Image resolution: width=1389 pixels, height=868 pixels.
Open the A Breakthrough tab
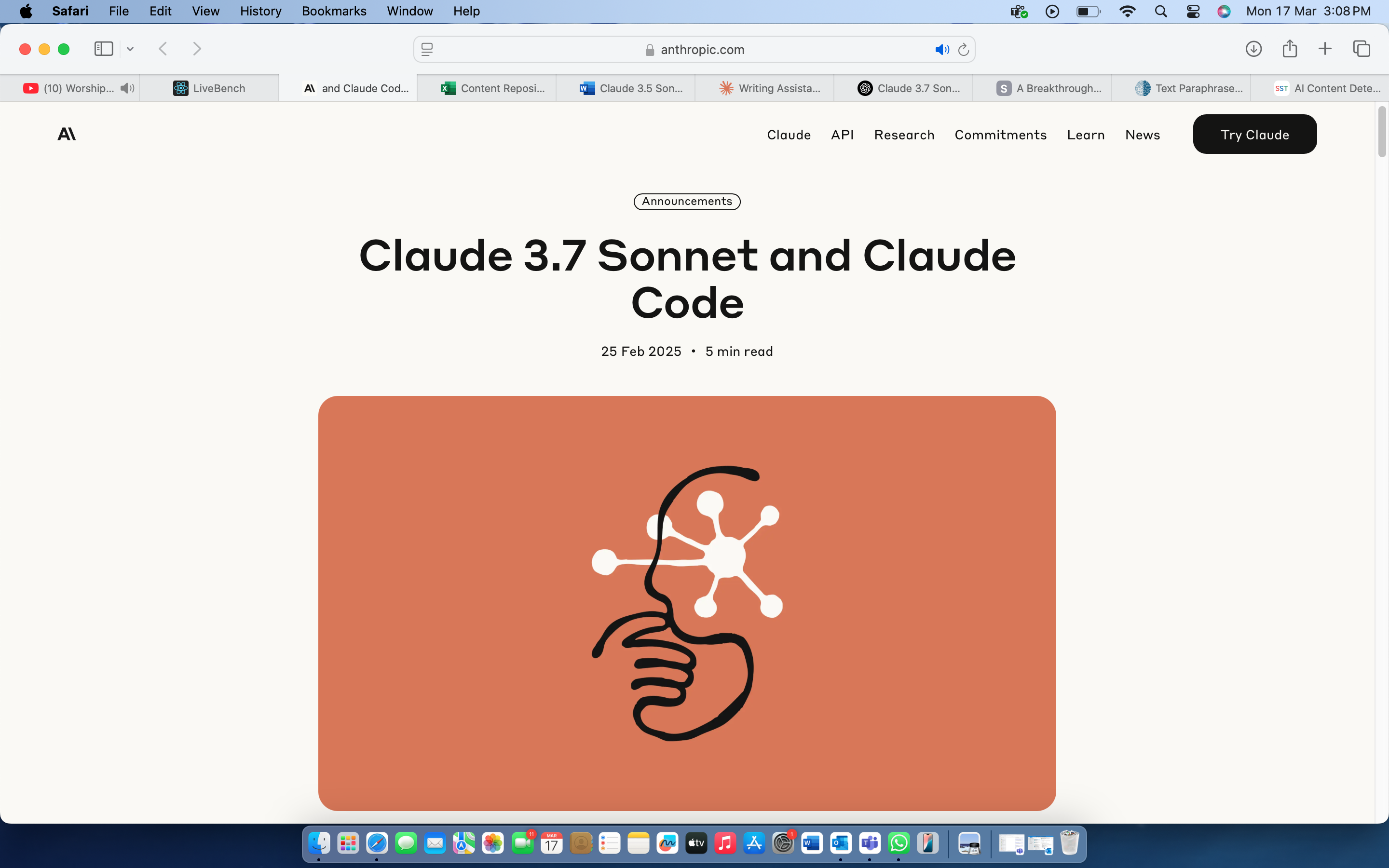click(x=1042, y=88)
